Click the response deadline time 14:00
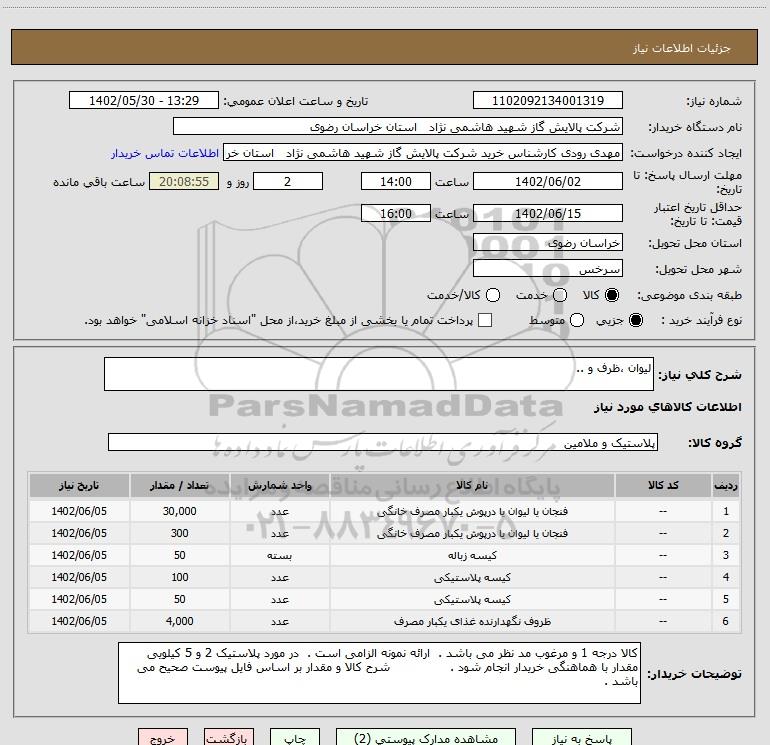 click(x=396, y=181)
